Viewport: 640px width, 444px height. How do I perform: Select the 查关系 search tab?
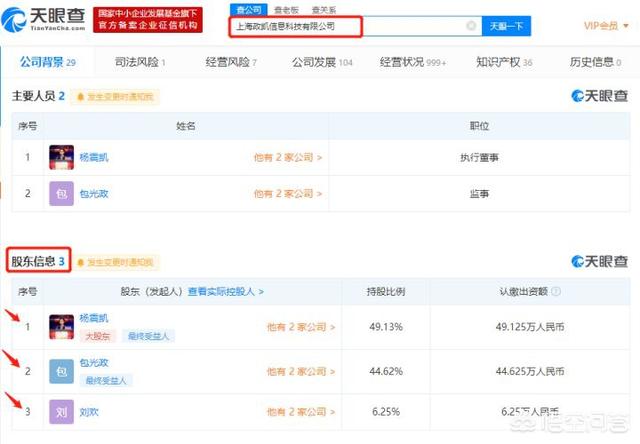tap(324, 10)
